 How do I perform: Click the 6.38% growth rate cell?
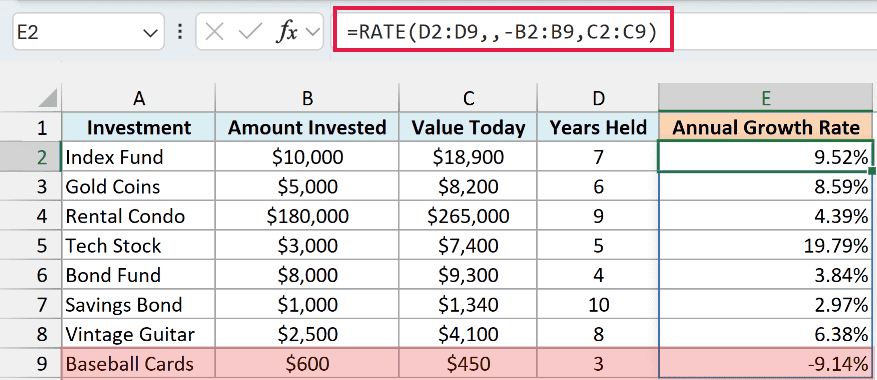click(x=766, y=335)
